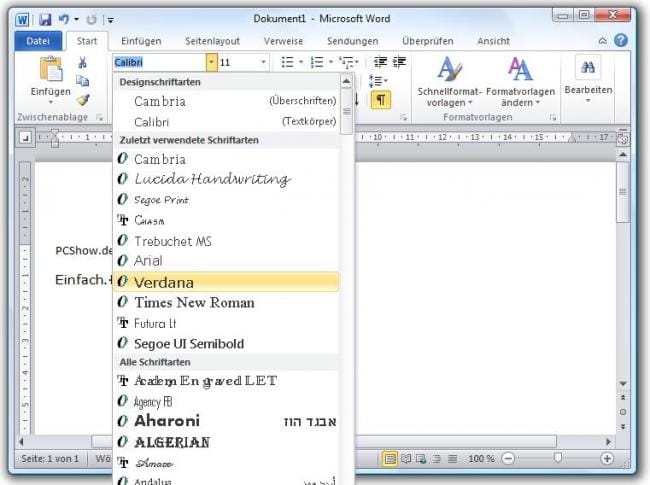Click the Word application icon in title bar
Screen dimensions: 650x485
tap(22, 19)
